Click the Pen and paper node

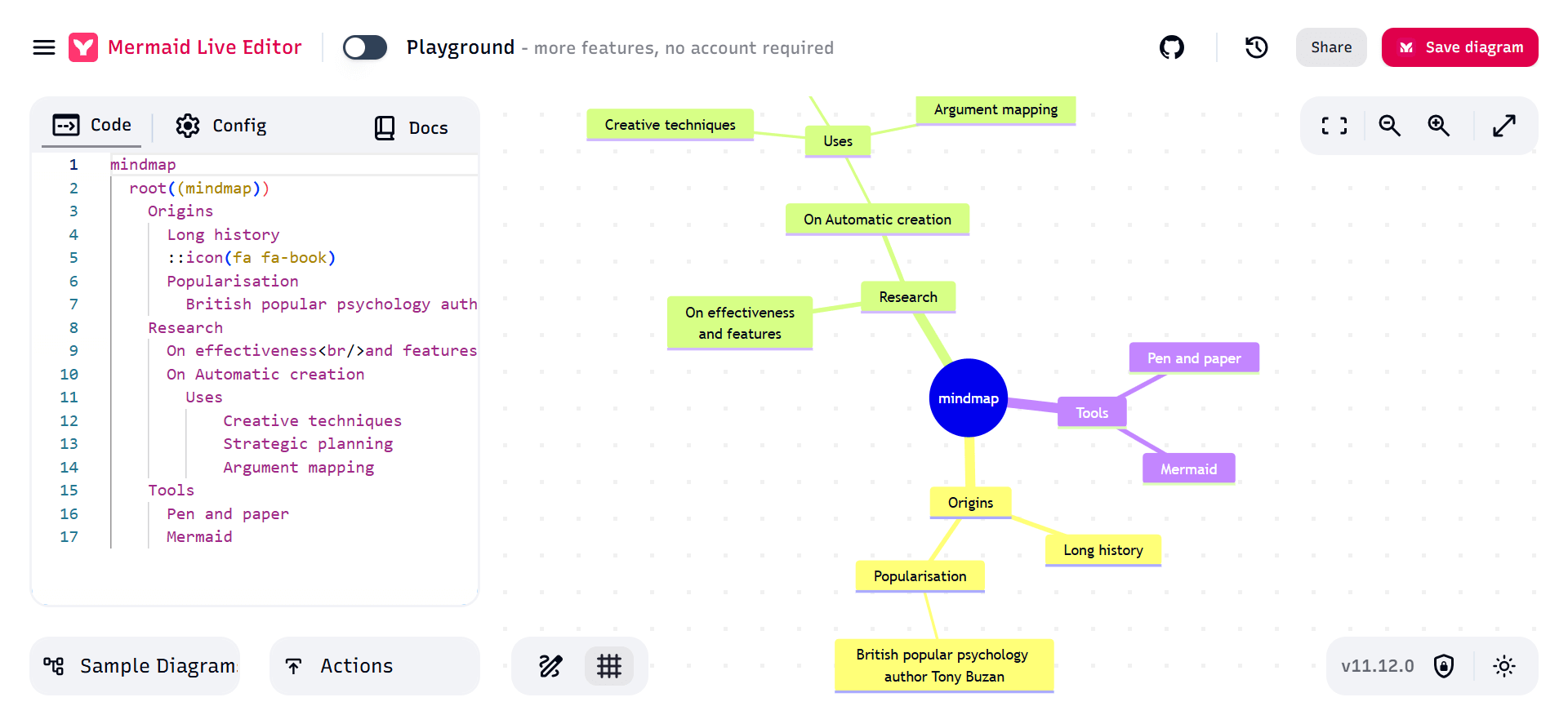point(1194,358)
